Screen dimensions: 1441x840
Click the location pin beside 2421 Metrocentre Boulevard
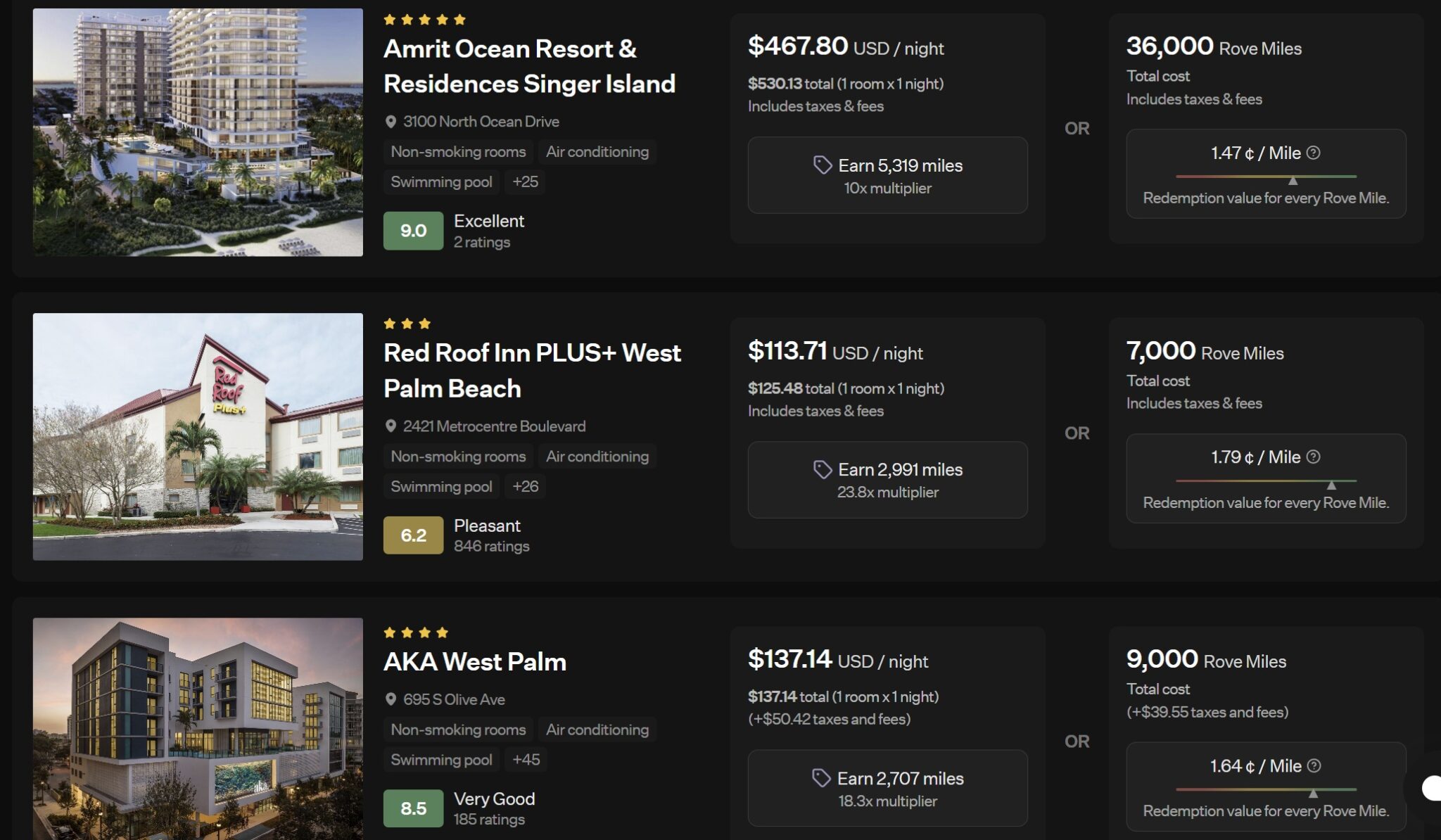click(x=391, y=426)
